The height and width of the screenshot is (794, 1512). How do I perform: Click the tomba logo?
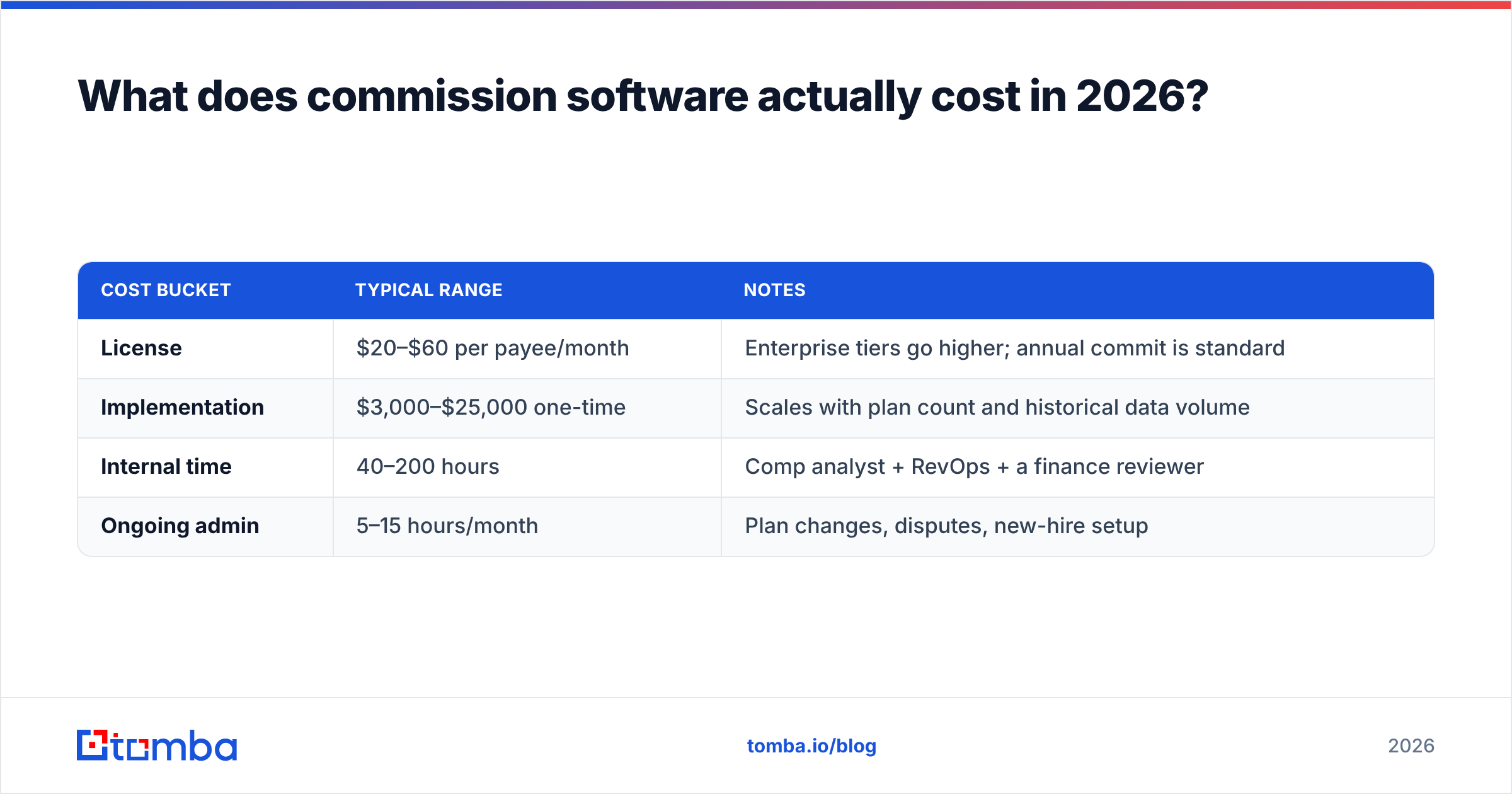[x=157, y=745]
